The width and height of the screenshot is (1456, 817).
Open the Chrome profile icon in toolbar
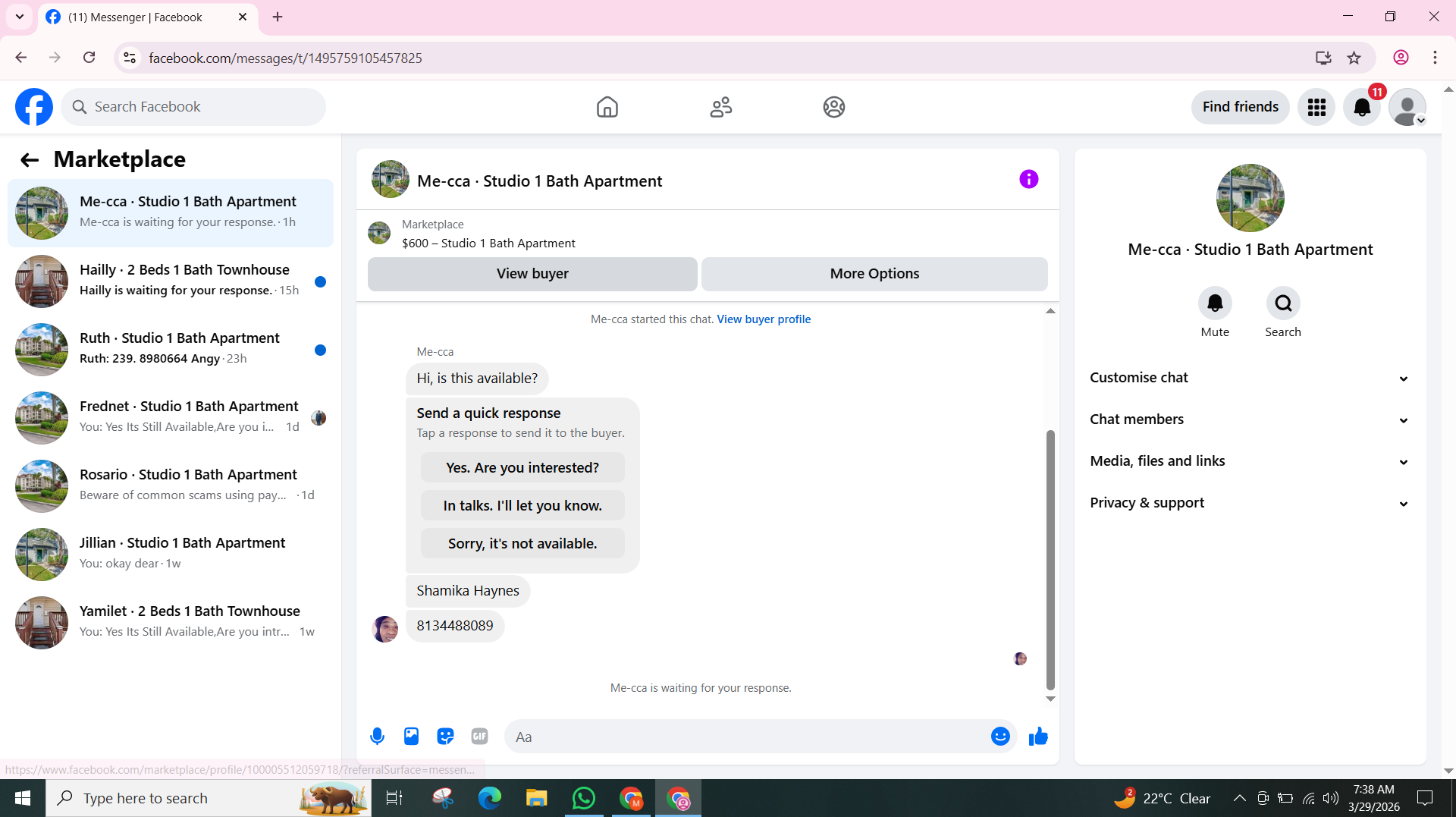point(1401,58)
